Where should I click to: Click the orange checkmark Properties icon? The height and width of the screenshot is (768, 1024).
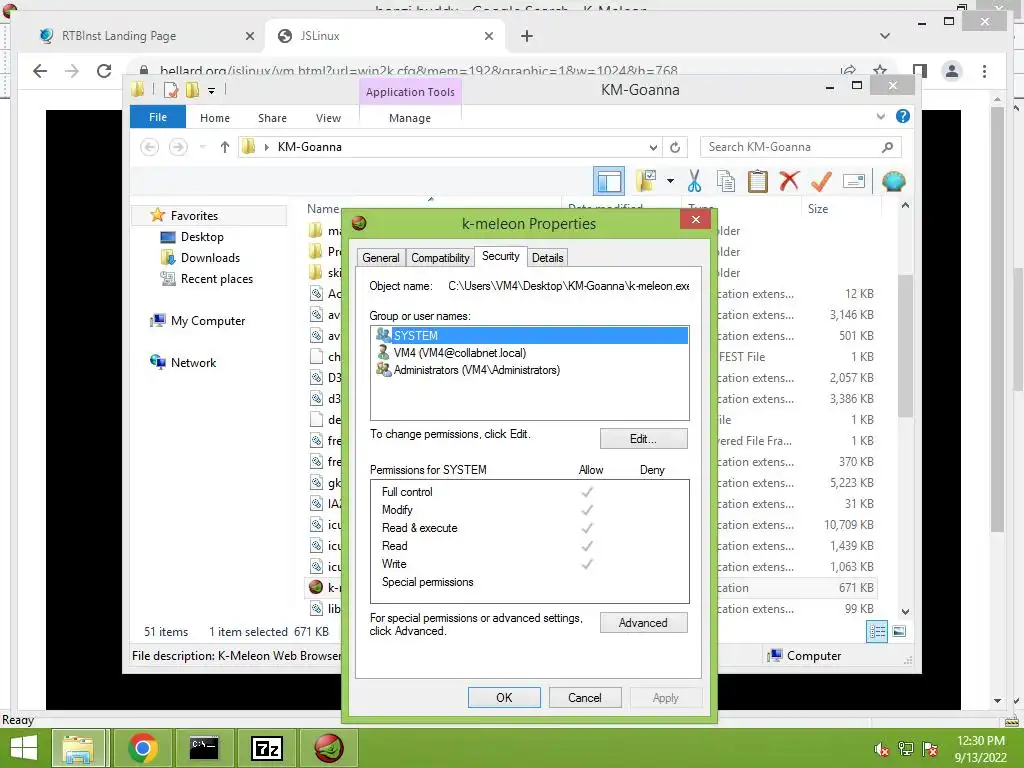821,181
